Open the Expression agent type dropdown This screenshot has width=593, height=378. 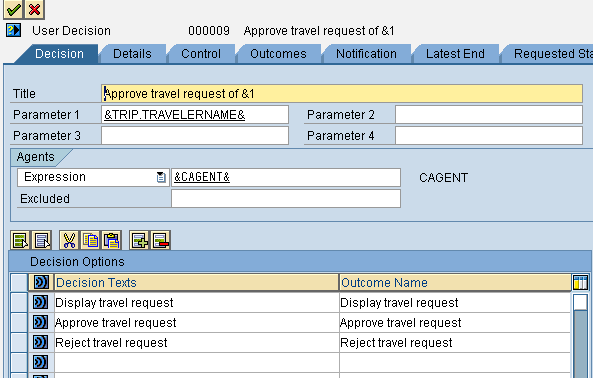point(161,177)
